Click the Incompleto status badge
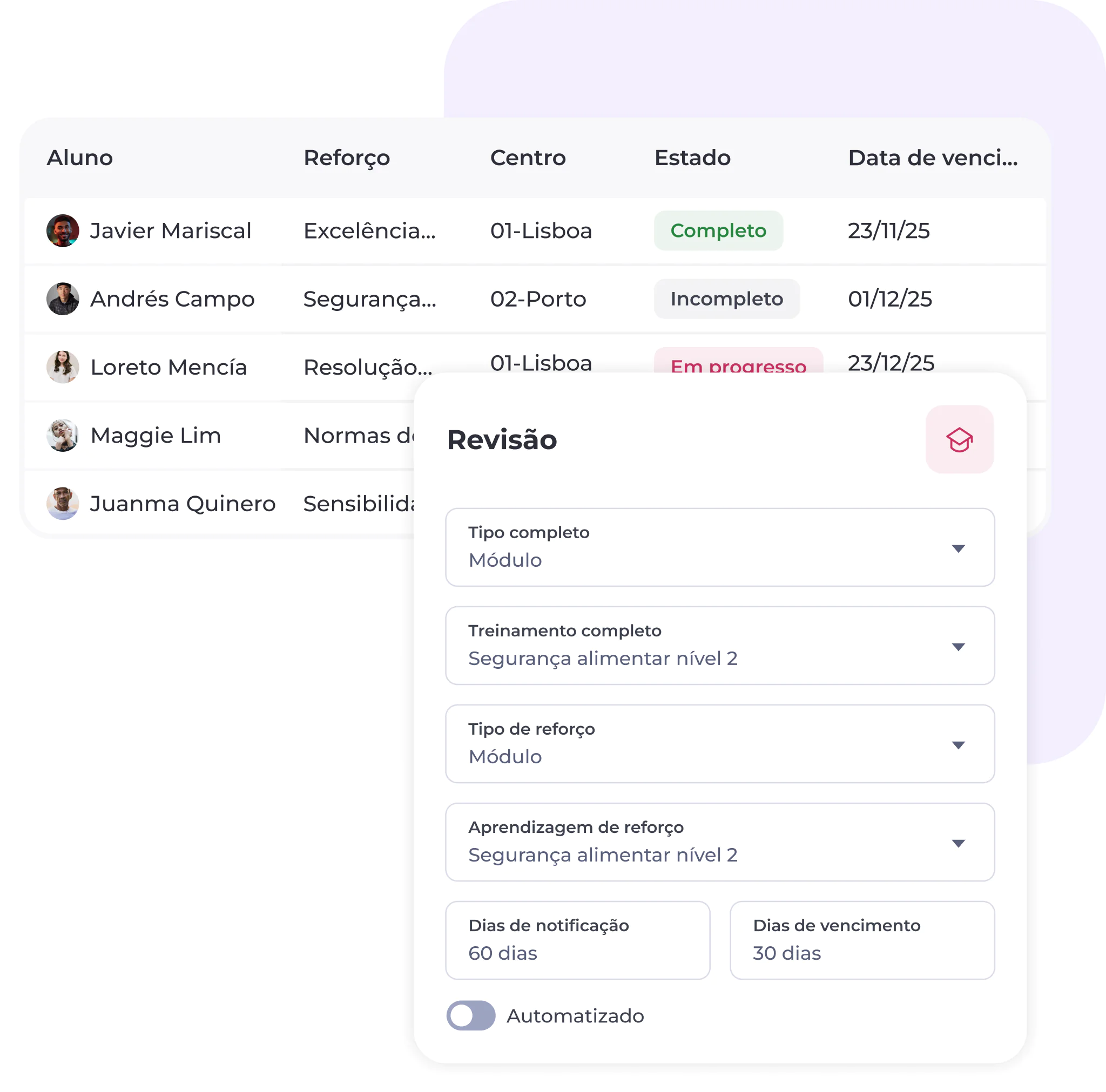 pyautogui.click(x=726, y=299)
